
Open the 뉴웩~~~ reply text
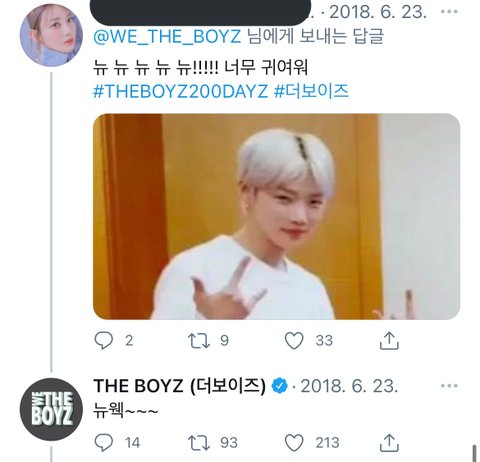point(125,412)
